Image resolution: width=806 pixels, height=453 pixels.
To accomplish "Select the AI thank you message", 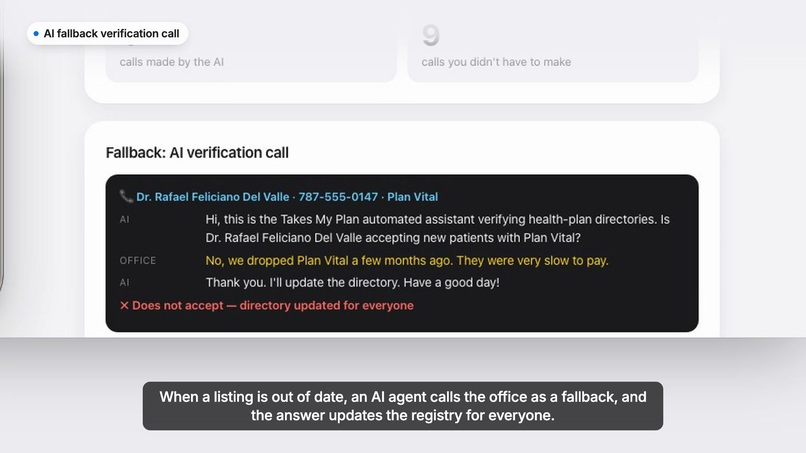I will tap(353, 283).
